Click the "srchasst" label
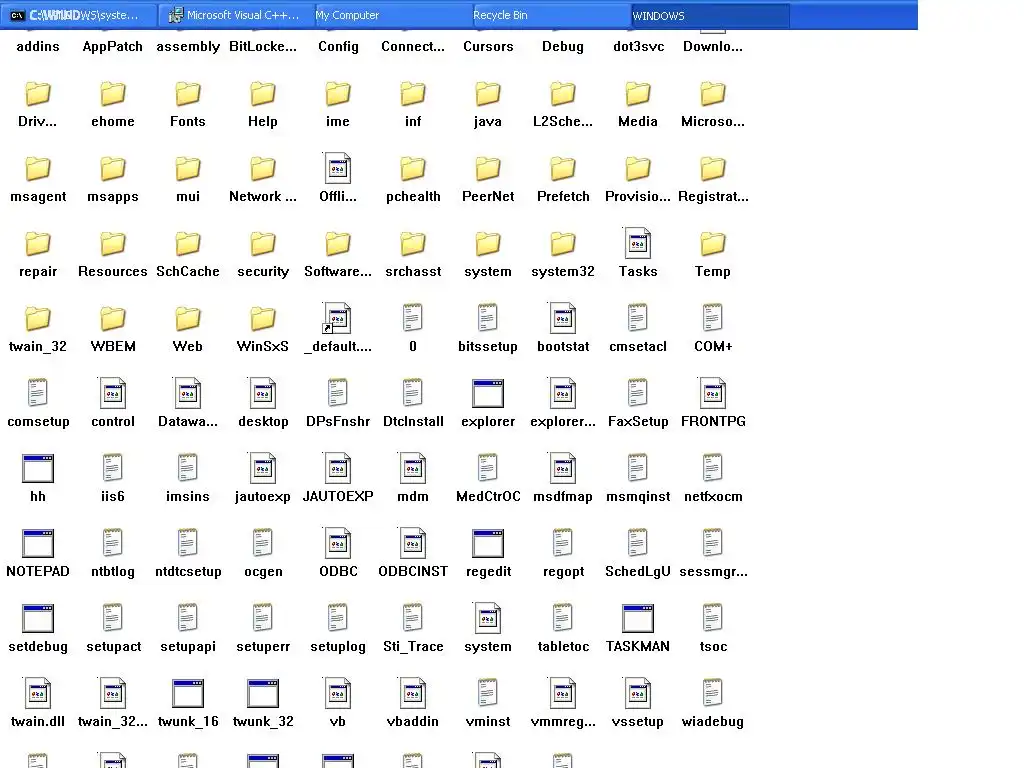This screenshot has width=1024, height=768. [x=413, y=272]
